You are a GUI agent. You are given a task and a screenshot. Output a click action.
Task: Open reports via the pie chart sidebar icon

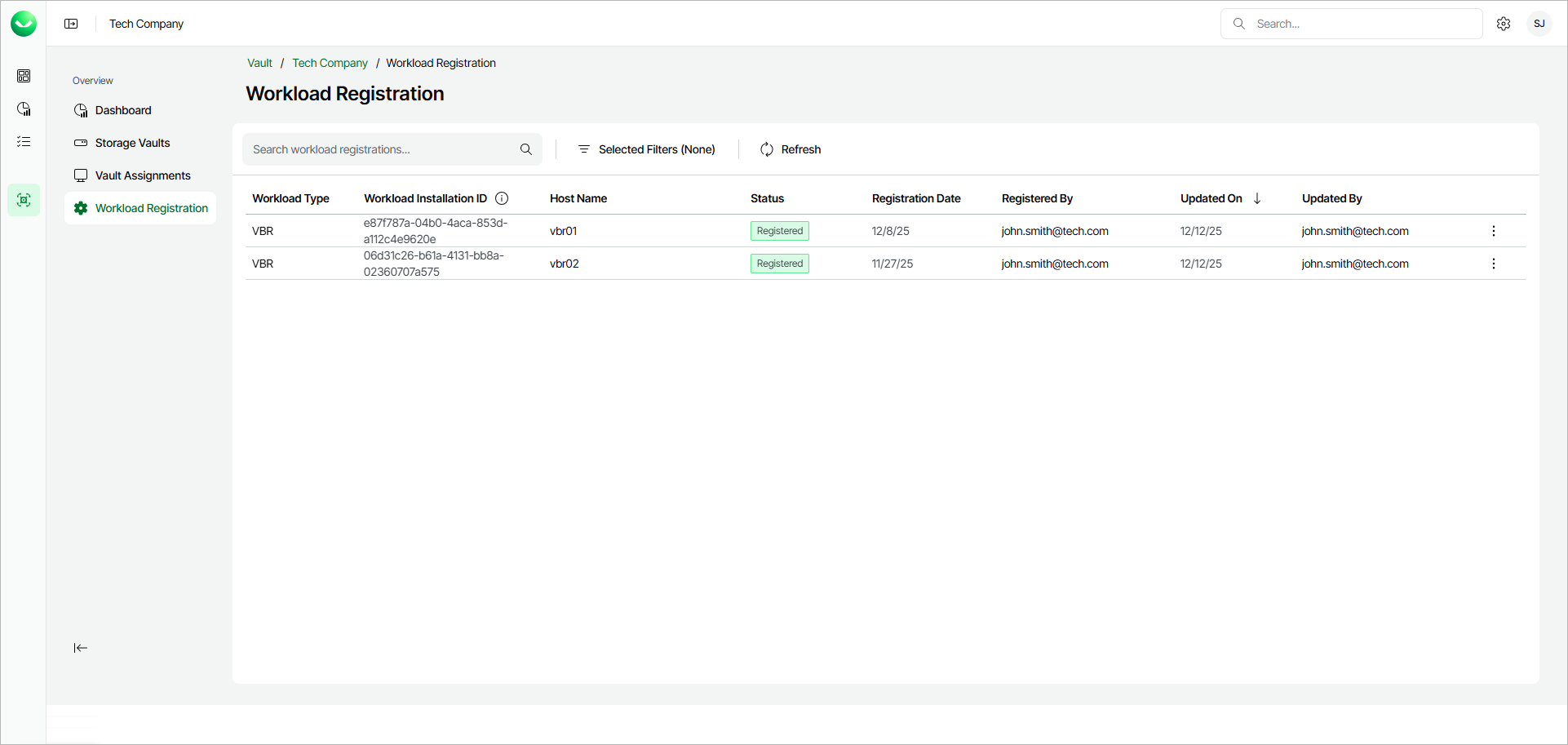[x=24, y=109]
